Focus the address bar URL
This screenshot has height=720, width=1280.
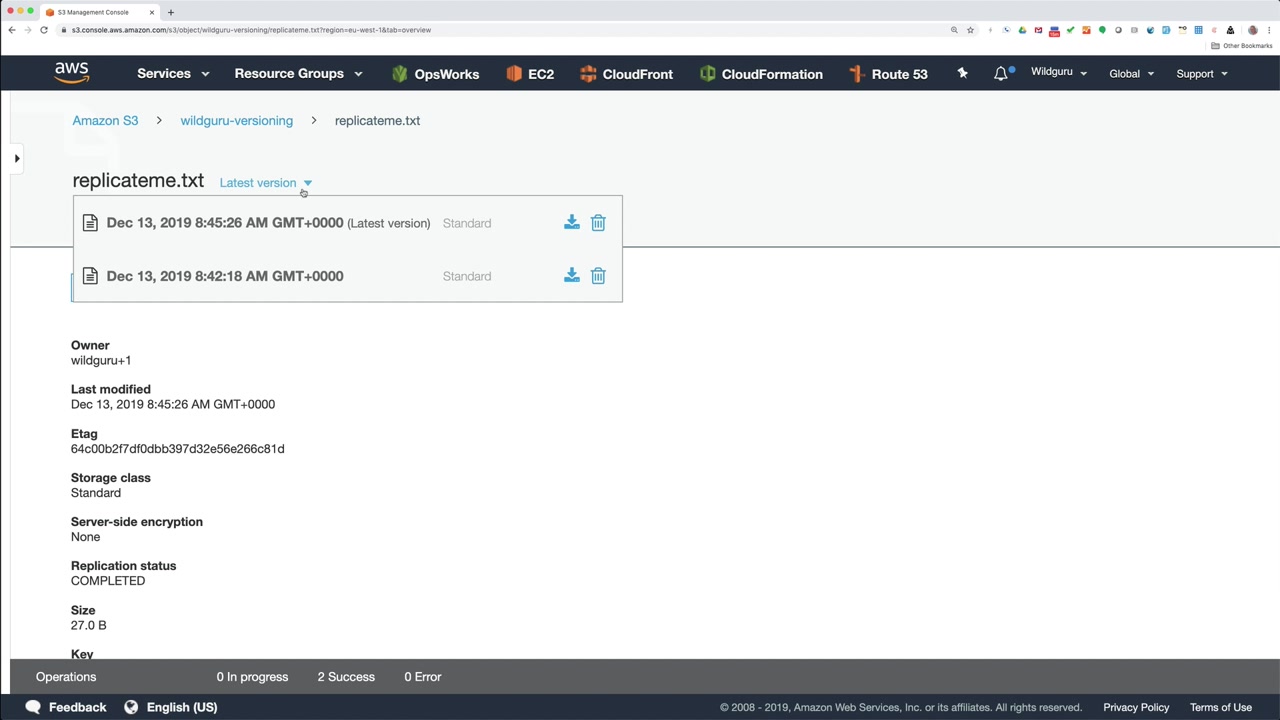pos(251,30)
